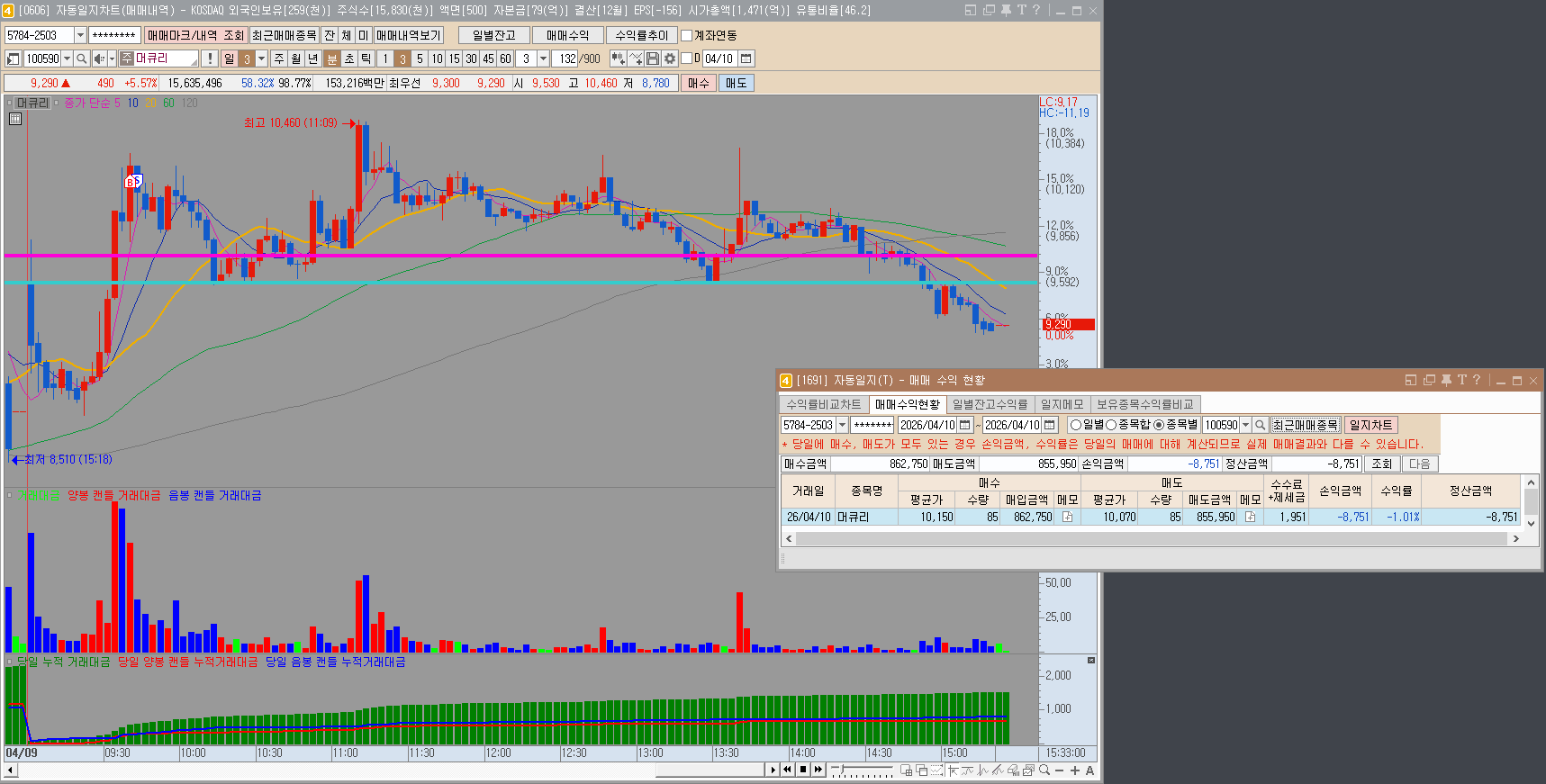This screenshot has width=1546, height=784.
Task: Click the exclamation mark info button
Action: point(210,59)
